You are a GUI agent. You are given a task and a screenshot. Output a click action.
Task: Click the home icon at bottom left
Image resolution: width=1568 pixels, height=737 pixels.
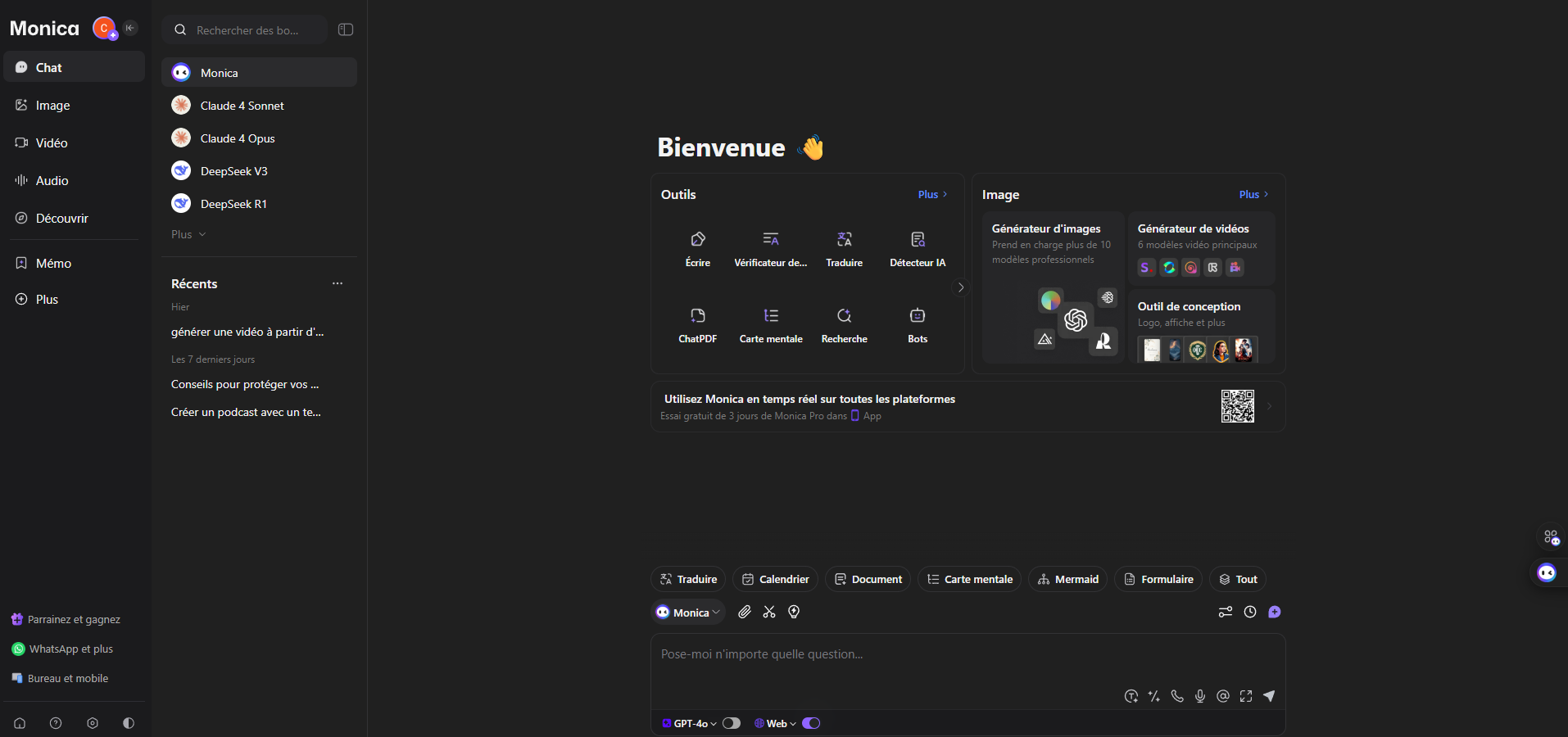[20, 723]
